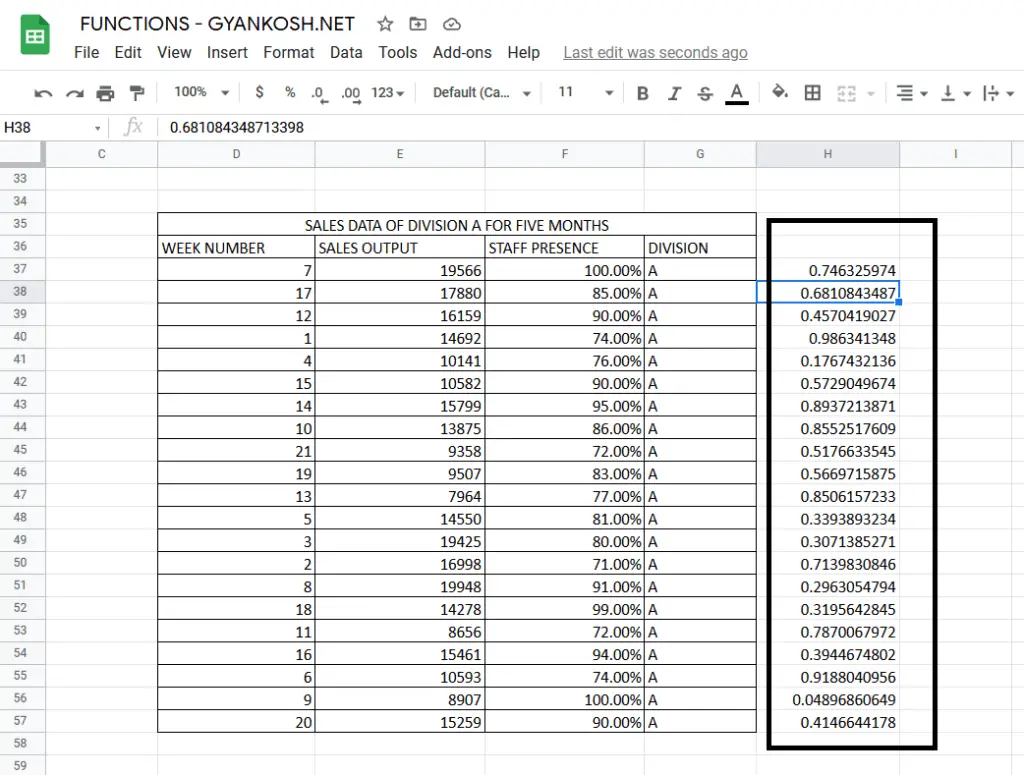Open the Help menu

524,53
